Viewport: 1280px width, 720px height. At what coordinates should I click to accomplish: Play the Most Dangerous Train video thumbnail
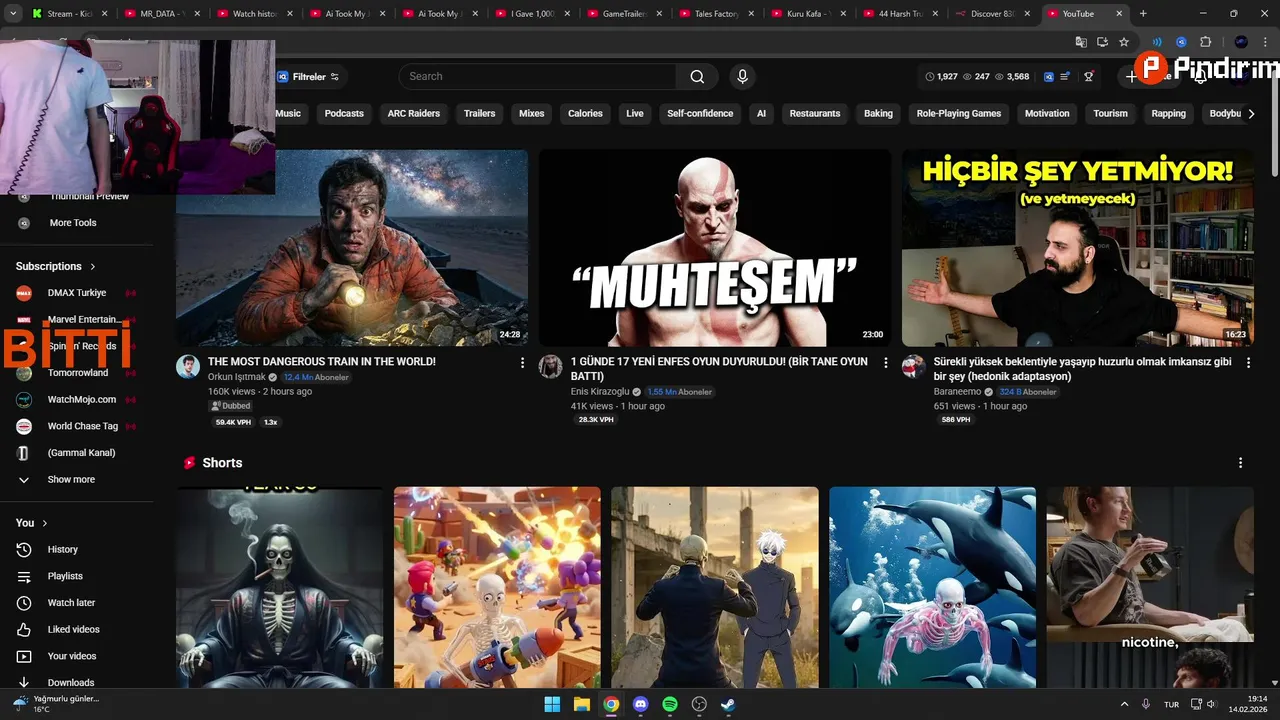(x=352, y=248)
